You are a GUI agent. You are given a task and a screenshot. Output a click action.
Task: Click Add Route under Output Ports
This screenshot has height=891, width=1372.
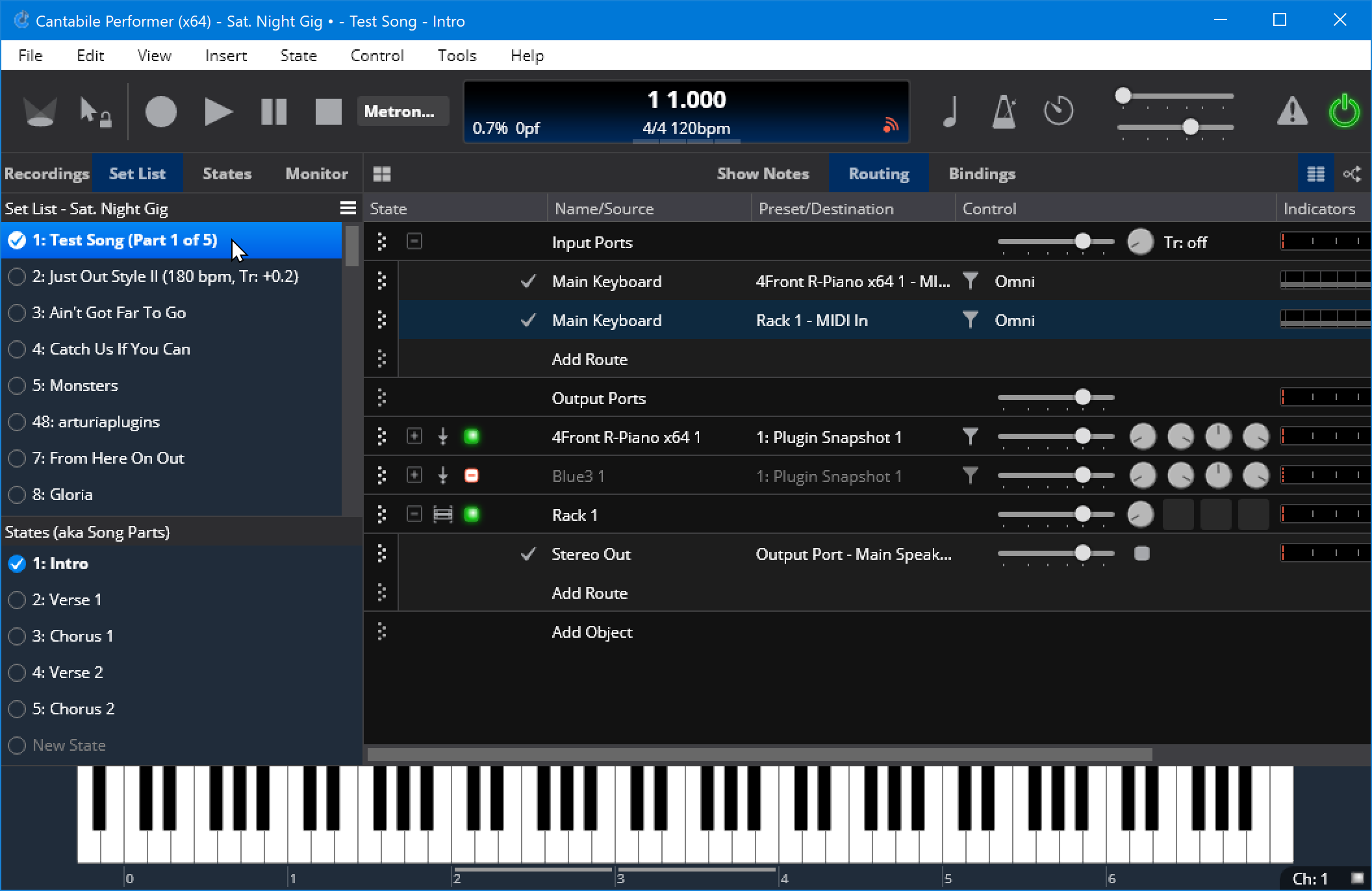(x=590, y=592)
